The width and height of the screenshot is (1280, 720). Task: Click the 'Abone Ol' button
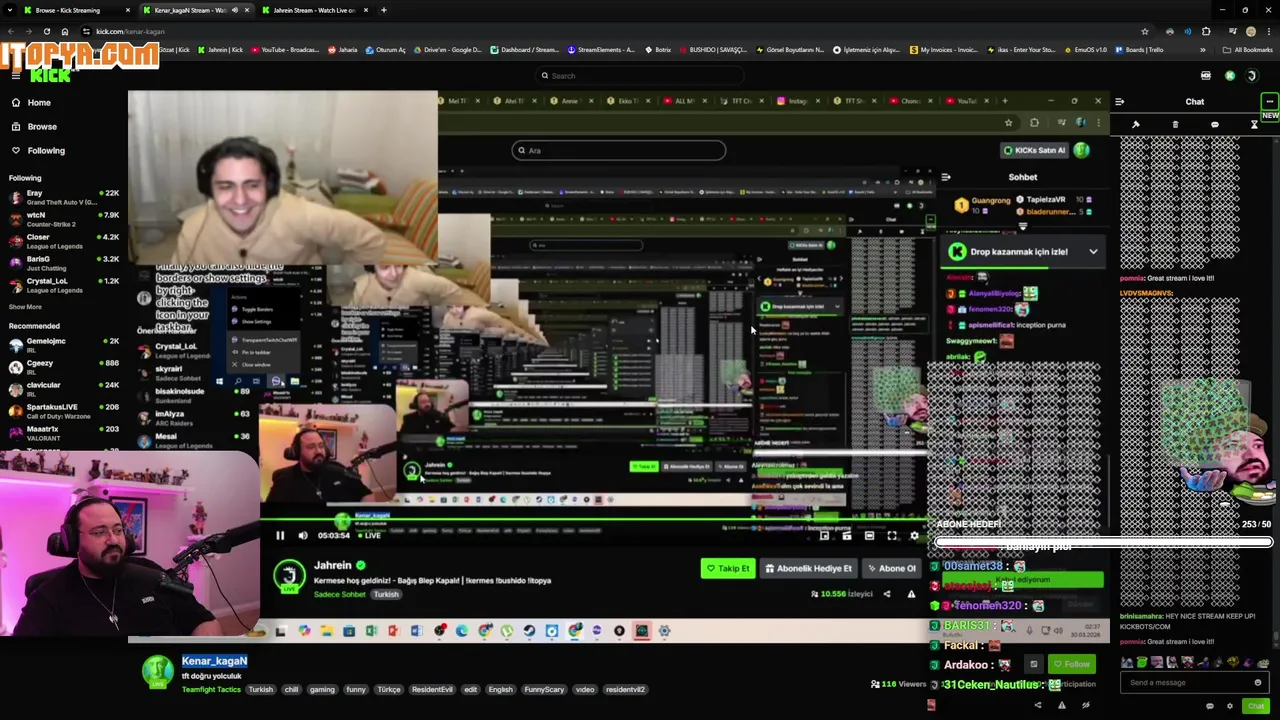click(891, 568)
